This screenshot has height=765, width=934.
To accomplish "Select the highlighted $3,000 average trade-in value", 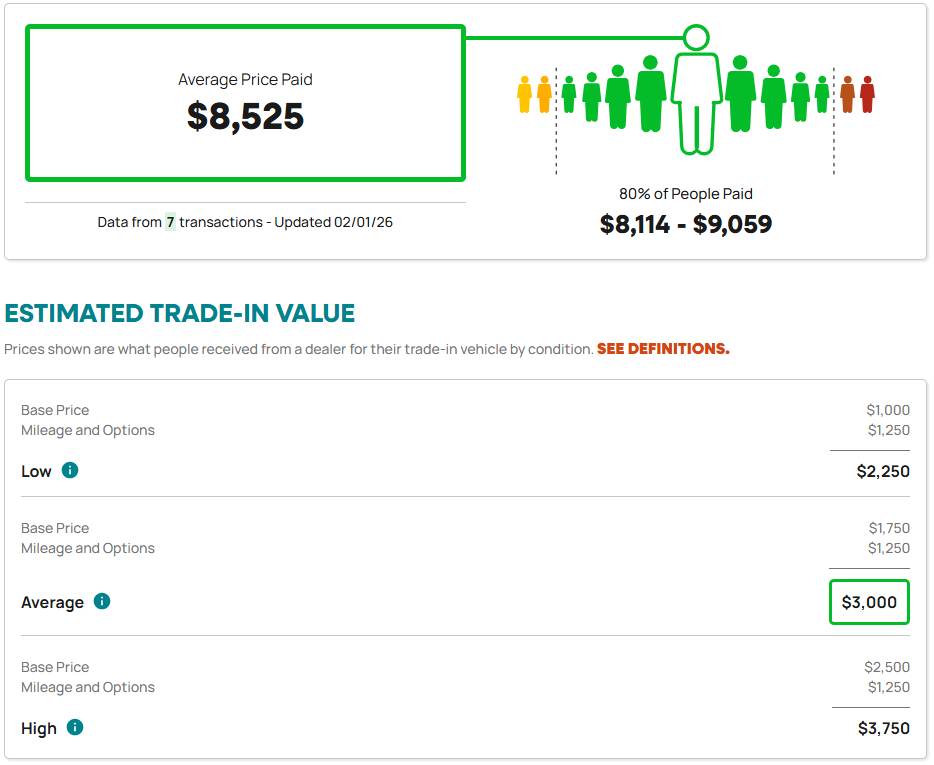I will 869,603.
